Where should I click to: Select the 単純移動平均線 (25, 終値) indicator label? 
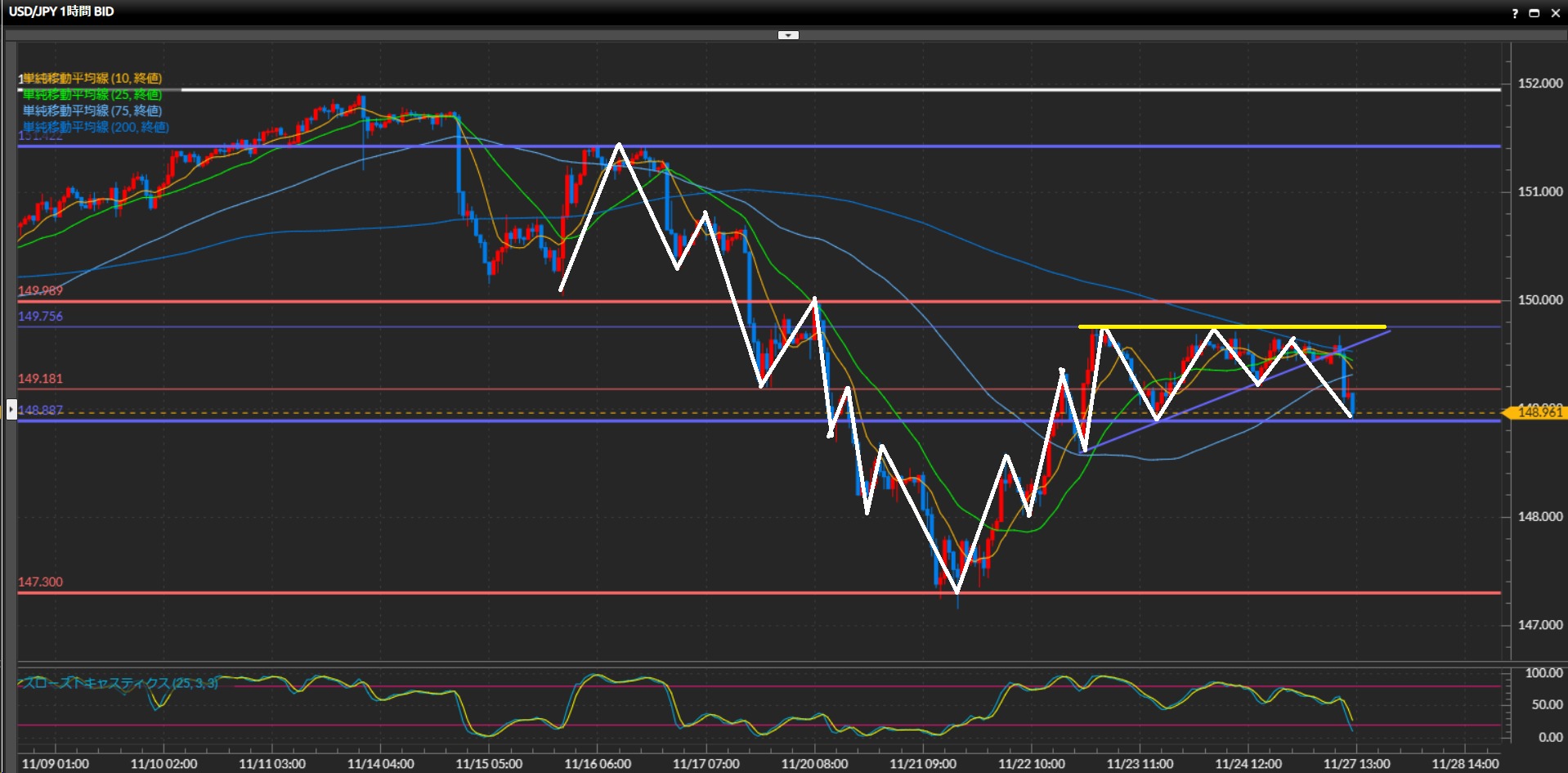(x=92, y=95)
